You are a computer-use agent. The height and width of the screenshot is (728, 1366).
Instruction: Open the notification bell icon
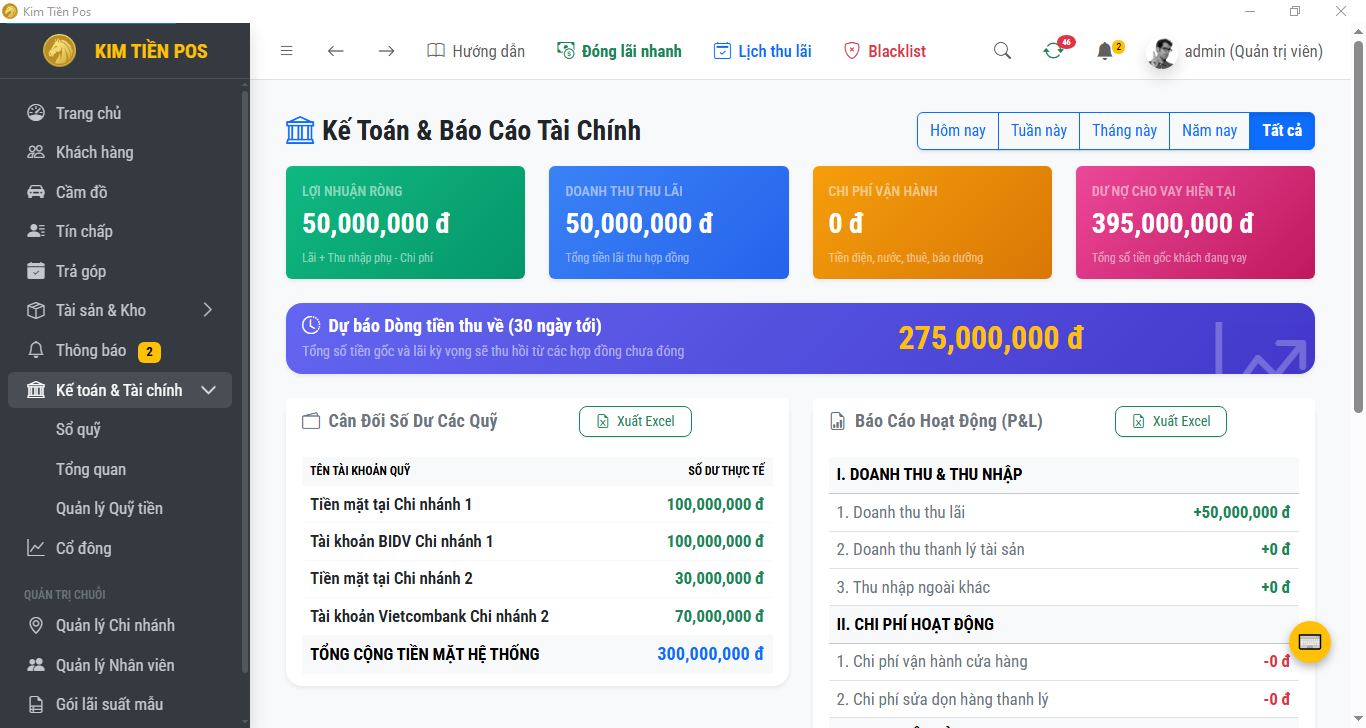[1104, 51]
